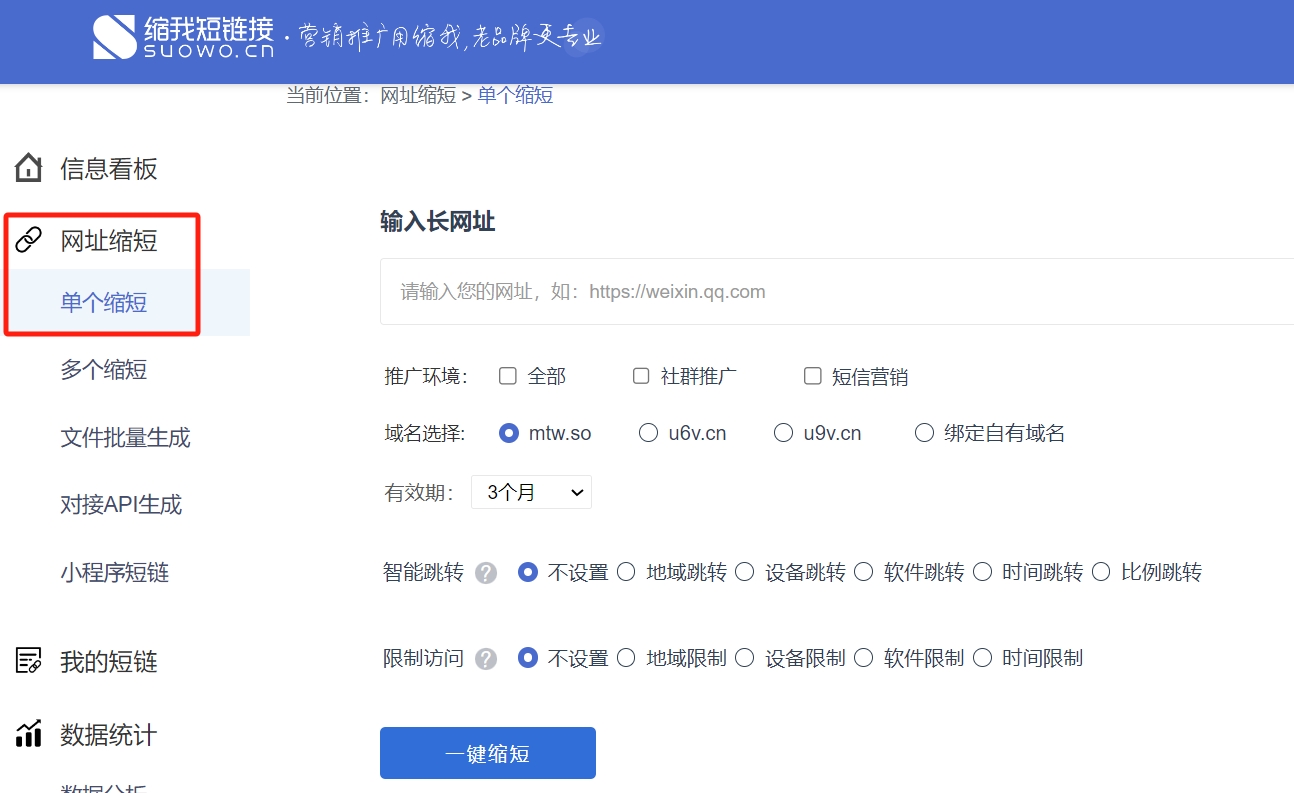Click the 网址缩短 breadcrumb link

pos(418,96)
